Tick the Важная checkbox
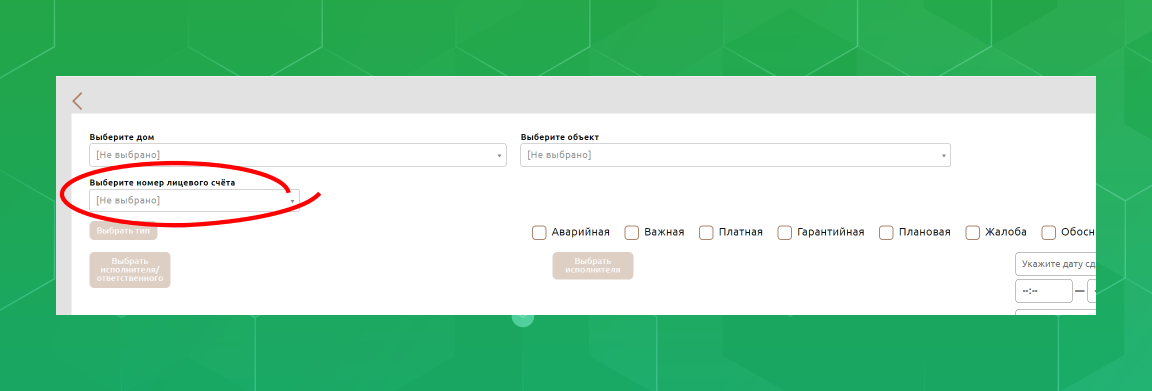Viewport: 1152px width, 391px height. pos(632,232)
